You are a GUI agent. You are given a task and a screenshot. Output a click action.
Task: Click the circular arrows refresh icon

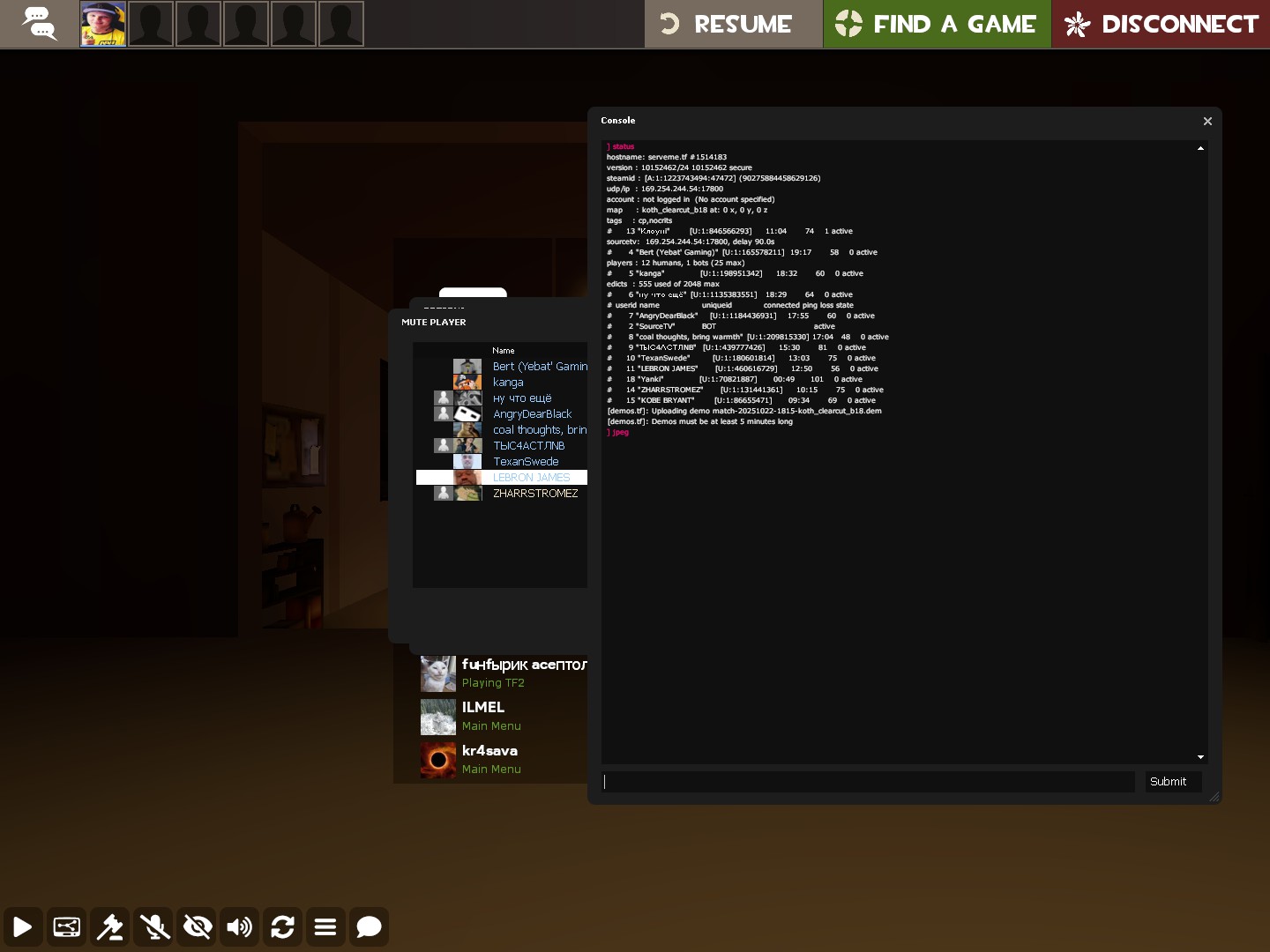tap(282, 927)
